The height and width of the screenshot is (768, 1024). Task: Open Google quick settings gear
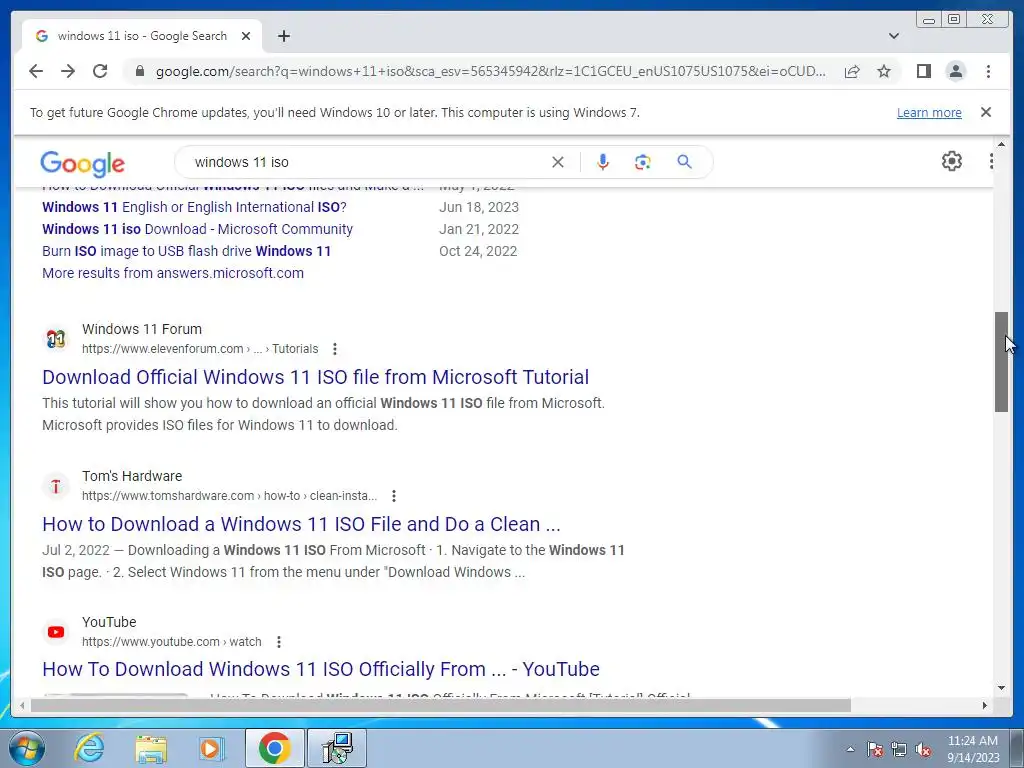click(x=952, y=161)
